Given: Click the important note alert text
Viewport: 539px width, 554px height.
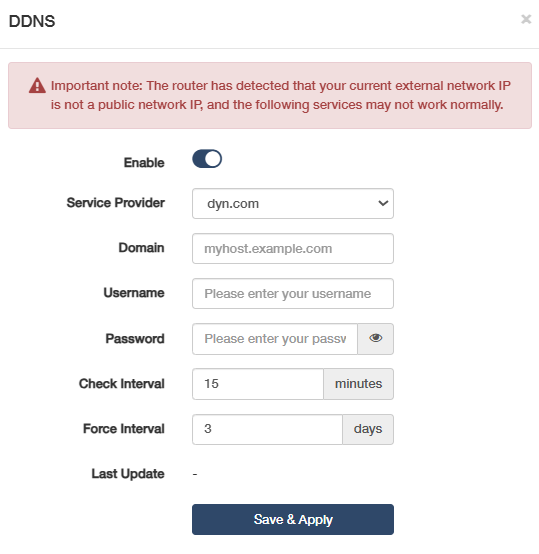Looking at the screenshot, I should tap(280, 95).
